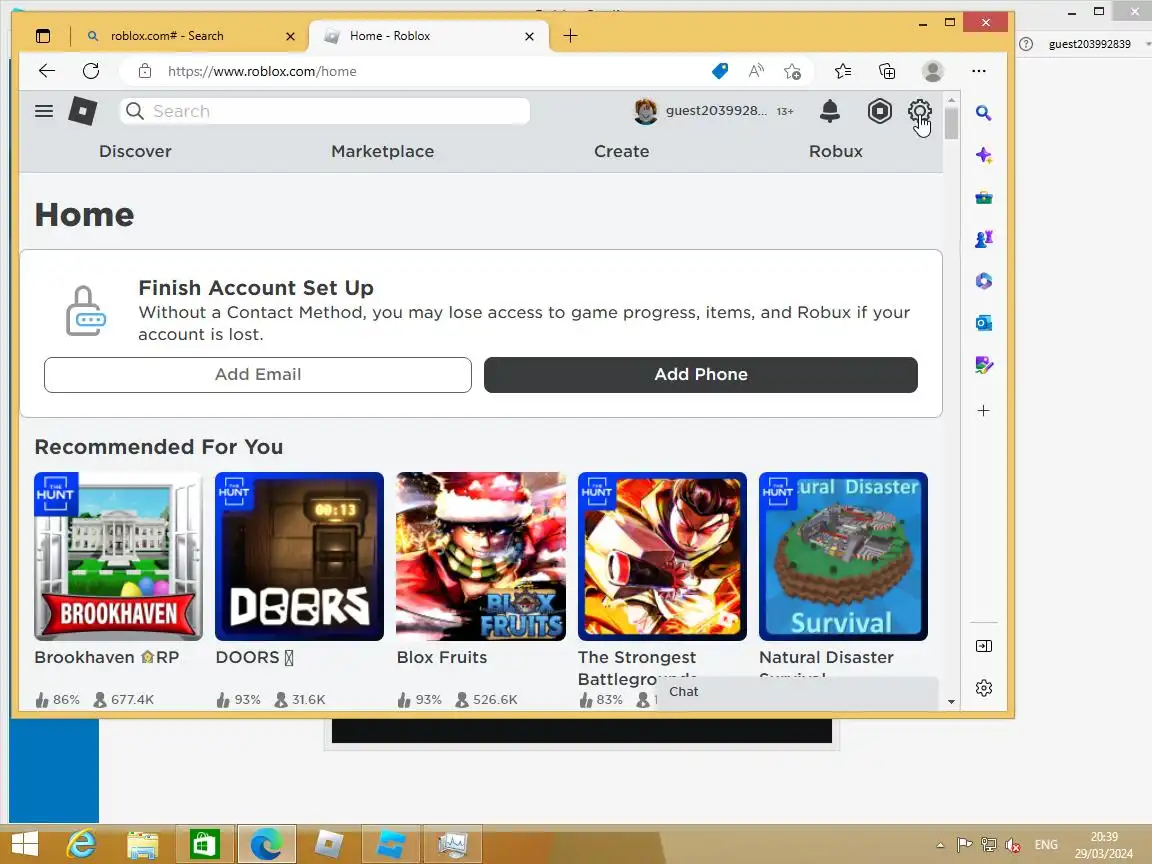Open the Brookhaven game thumbnail
This screenshot has height=864, width=1152.
point(118,556)
